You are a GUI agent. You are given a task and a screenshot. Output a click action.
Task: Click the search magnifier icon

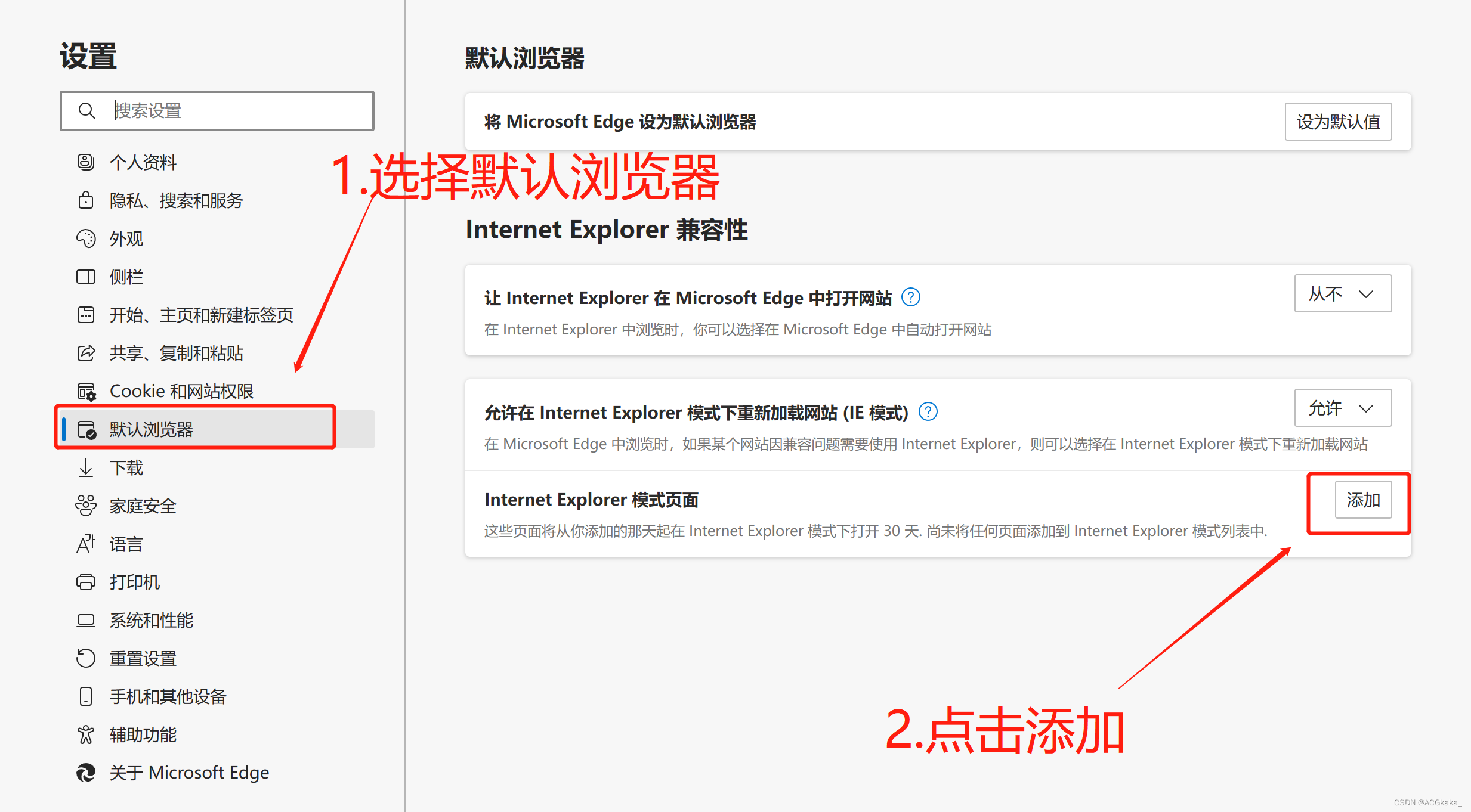point(87,111)
